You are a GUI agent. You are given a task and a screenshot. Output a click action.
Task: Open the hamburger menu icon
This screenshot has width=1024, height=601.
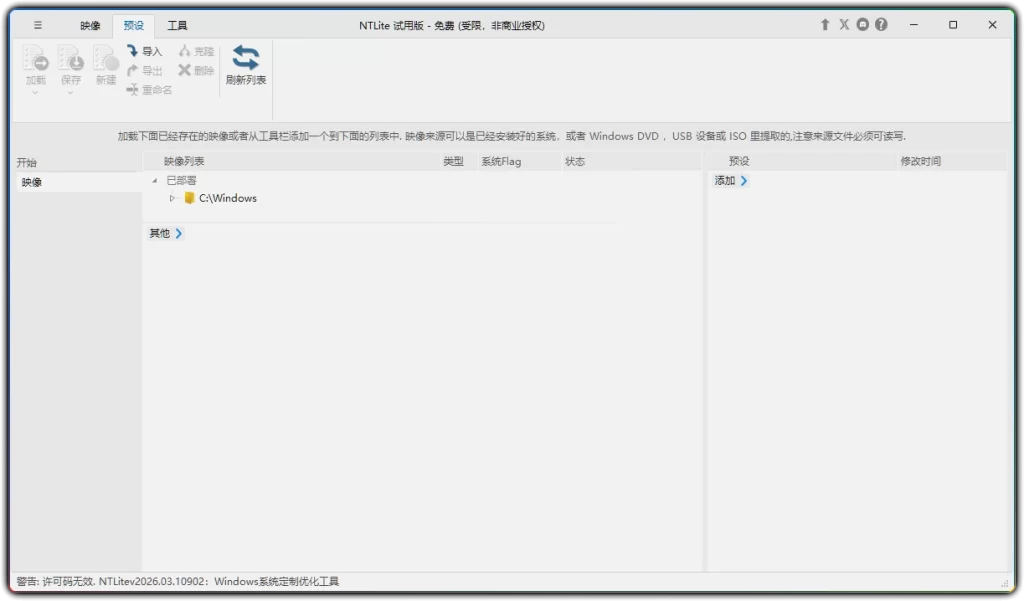[x=38, y=24]
